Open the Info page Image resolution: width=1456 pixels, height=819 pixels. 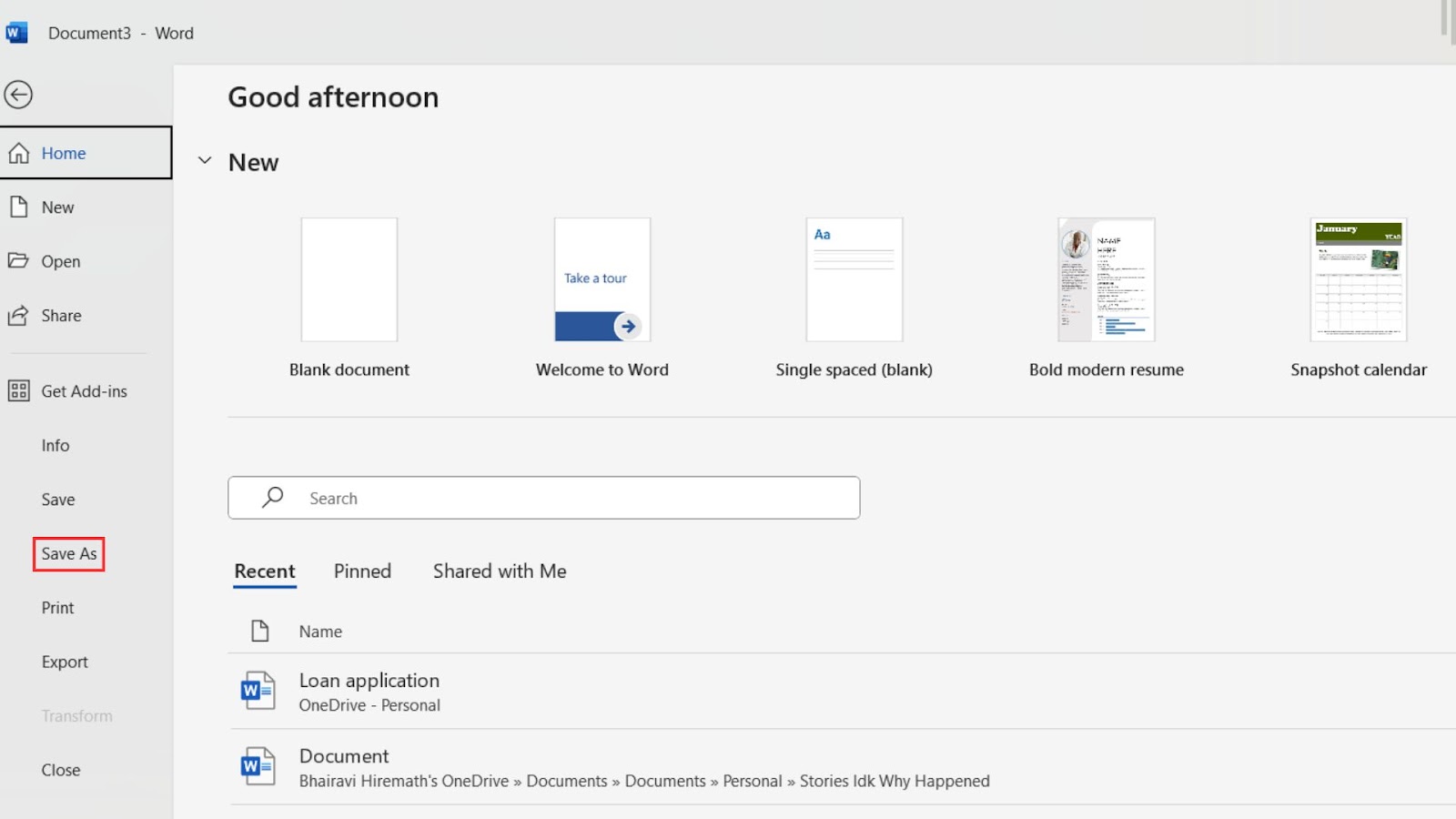coord(55,445)
